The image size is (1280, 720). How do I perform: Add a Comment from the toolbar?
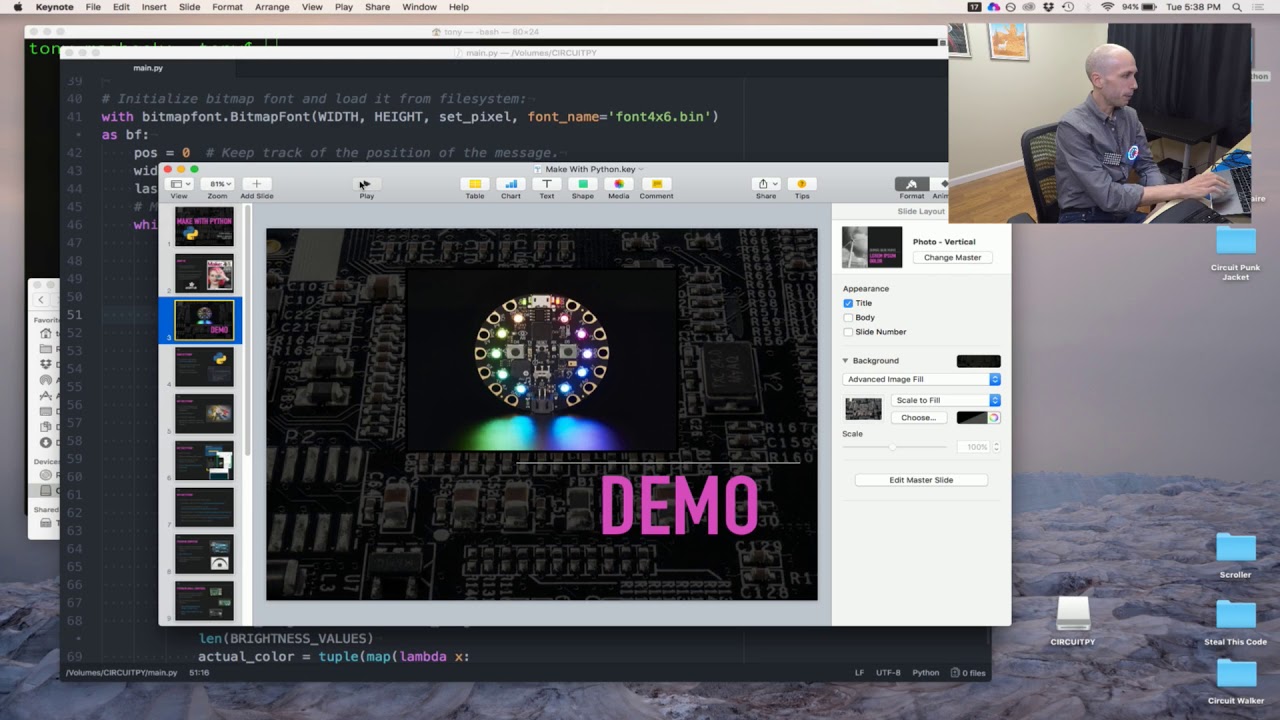tap(656, 184)
